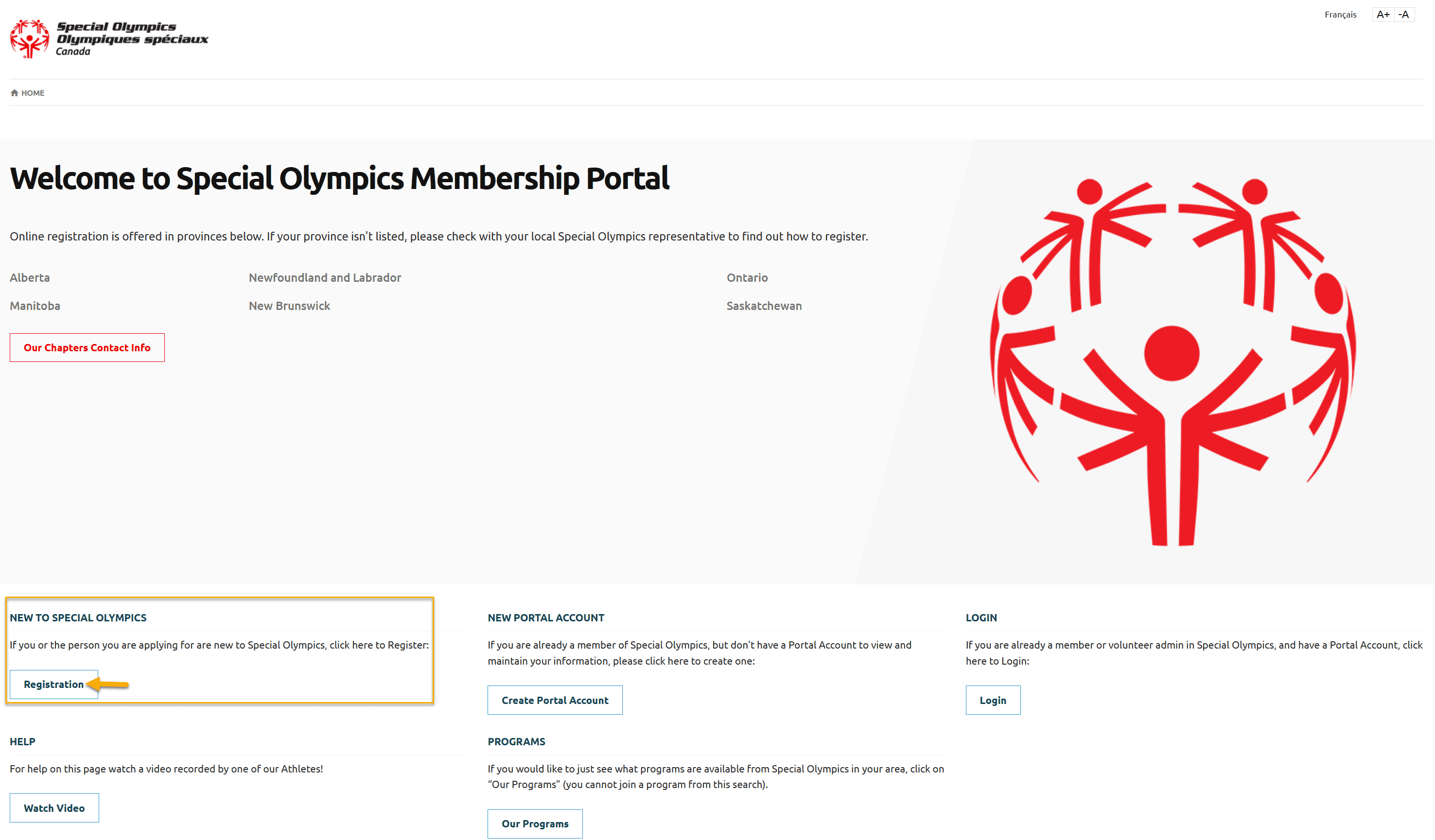Click the Login button
Screen dimensions: 1435x840
[x=993, y=700]
